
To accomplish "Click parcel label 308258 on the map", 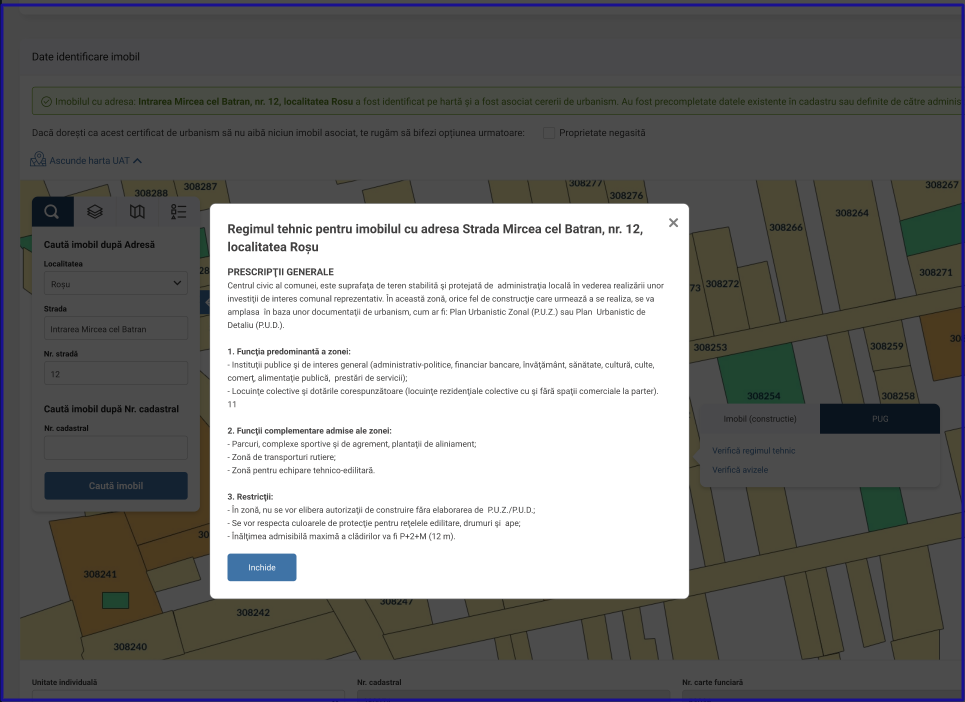I will point(898,396).
